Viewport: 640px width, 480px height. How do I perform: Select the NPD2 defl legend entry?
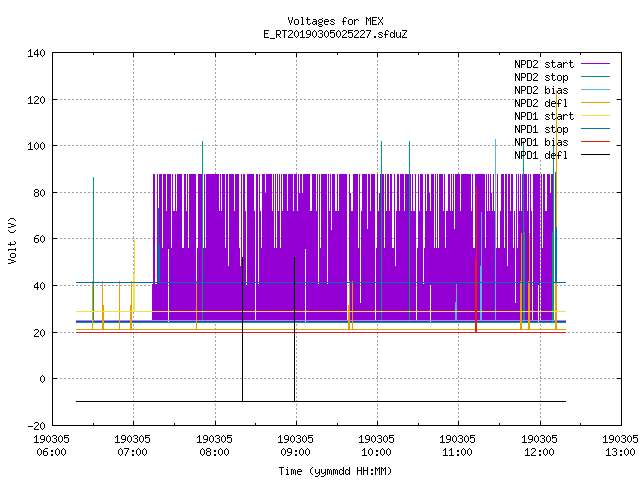coord(541,103)
